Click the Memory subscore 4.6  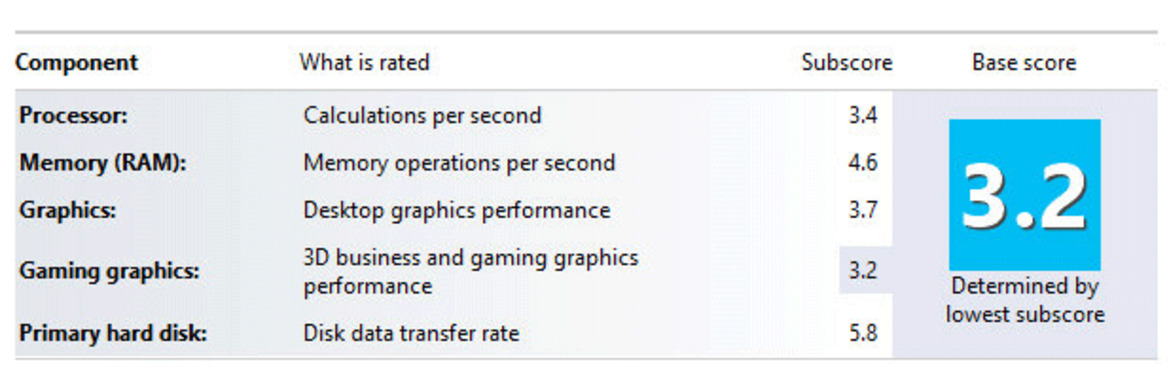pos(863,163)
